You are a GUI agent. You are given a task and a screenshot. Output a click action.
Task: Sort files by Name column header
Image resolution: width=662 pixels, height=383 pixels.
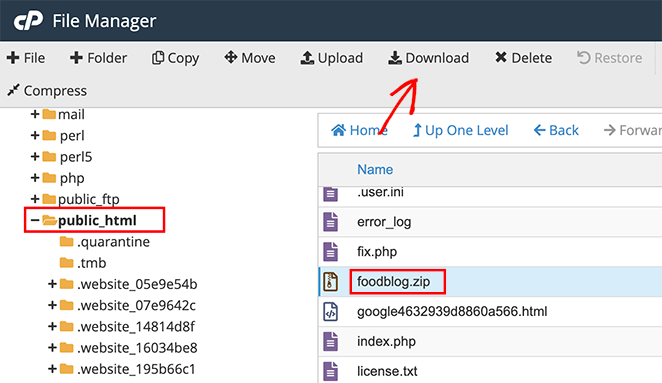tap(375, 169)
